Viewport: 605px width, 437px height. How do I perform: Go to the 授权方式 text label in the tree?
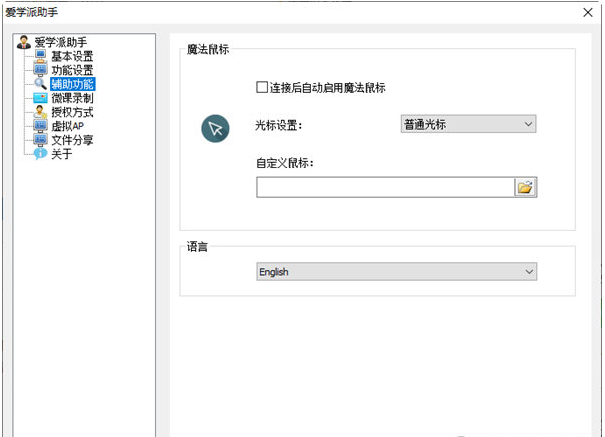72,113
